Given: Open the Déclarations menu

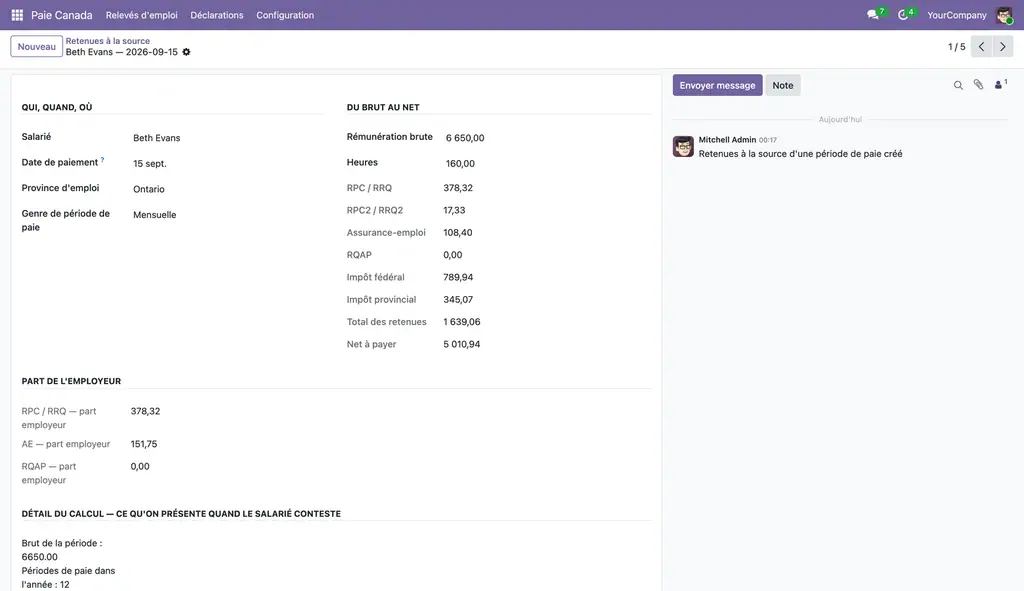Looking at the screenshot, I should (217, 15).
